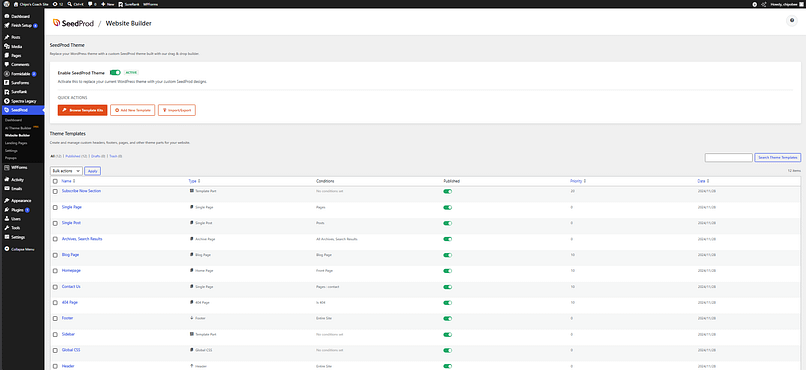Open Finish Setup in the sidebar

coord(22,25)
